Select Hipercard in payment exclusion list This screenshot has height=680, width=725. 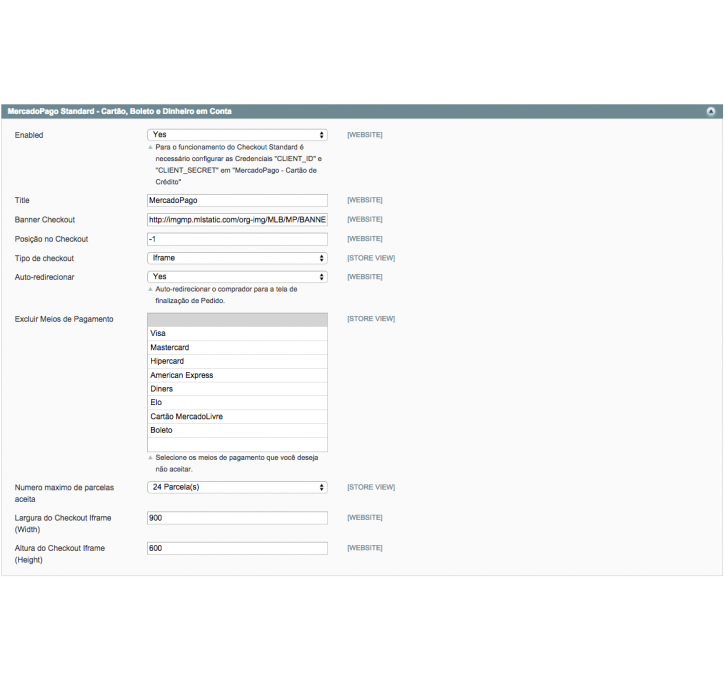(237, 361)
